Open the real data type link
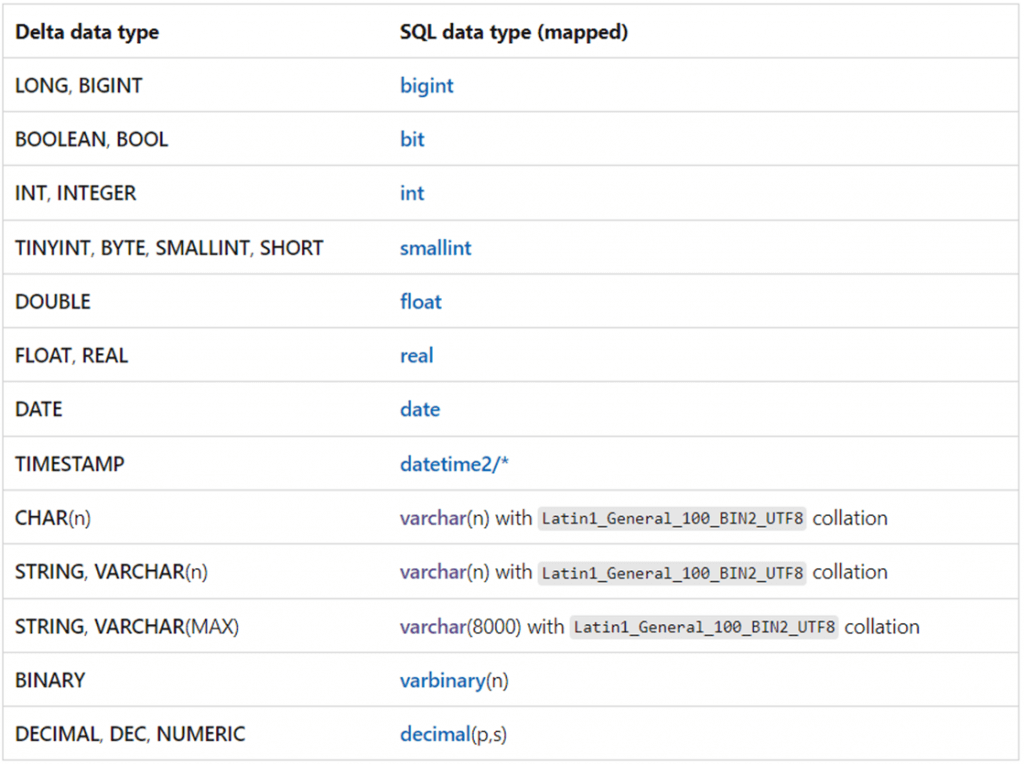The image size is (1024, 764). click(x=416, y=355)
